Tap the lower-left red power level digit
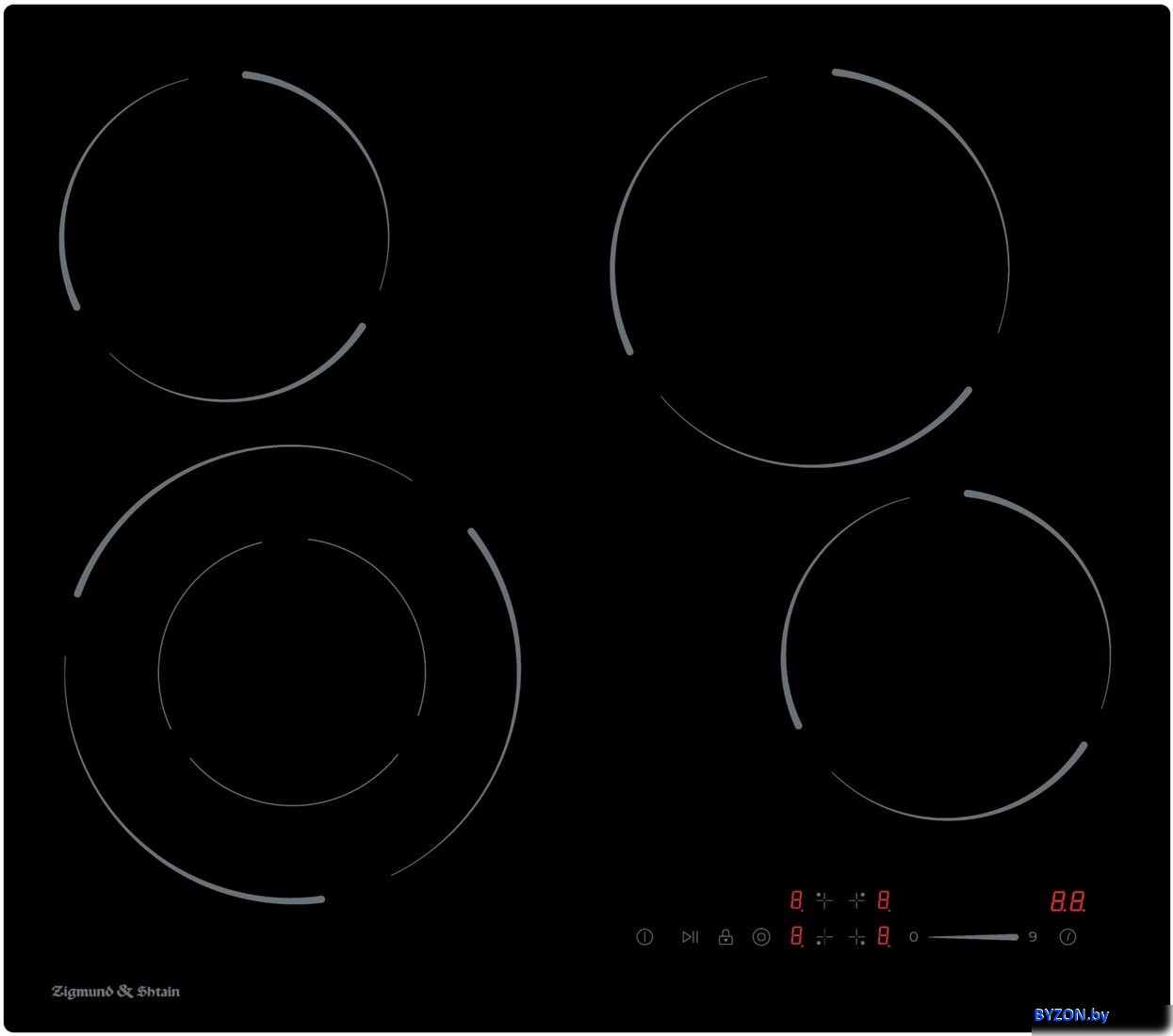 (796, 937)
